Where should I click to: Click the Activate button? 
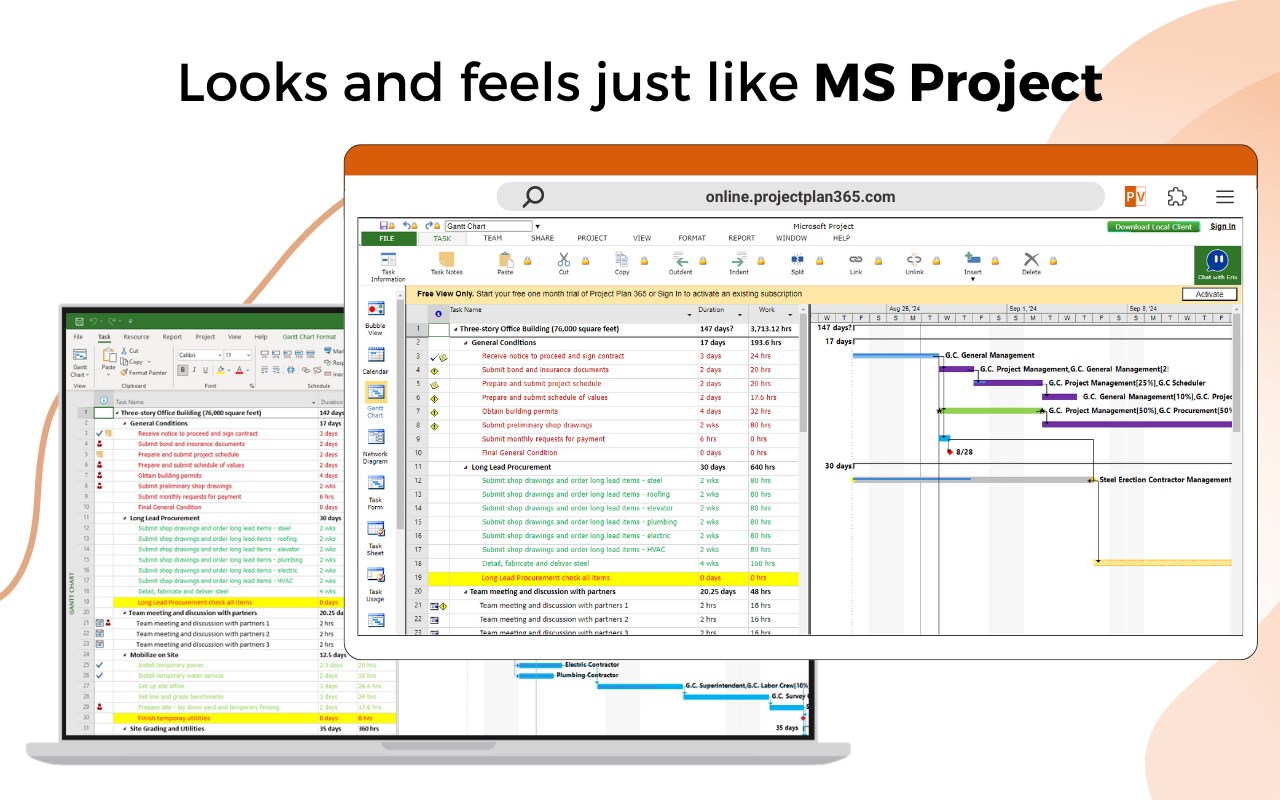[1209, 294]
